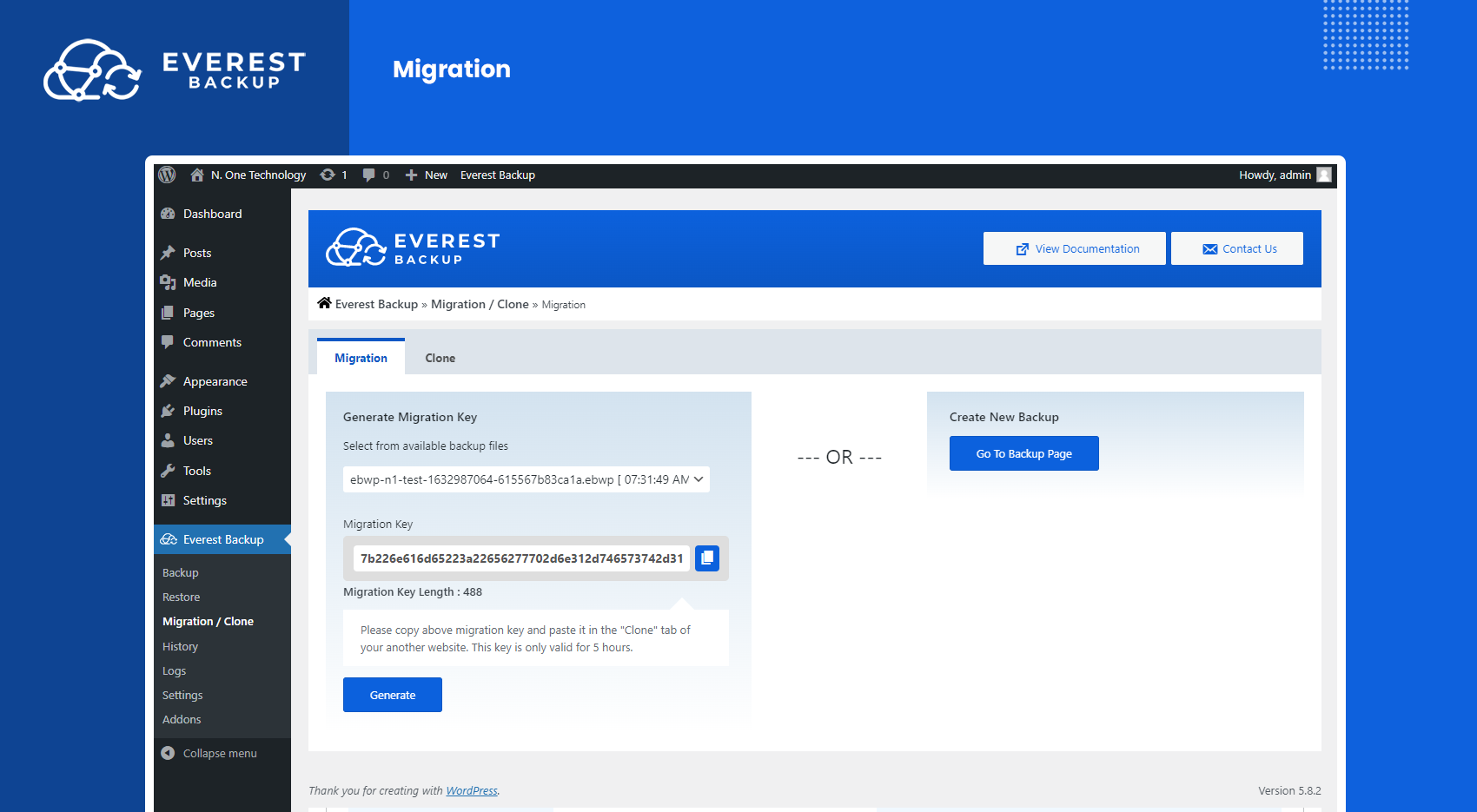Open the comments bubble icon in admin bar

pos(368,175)
